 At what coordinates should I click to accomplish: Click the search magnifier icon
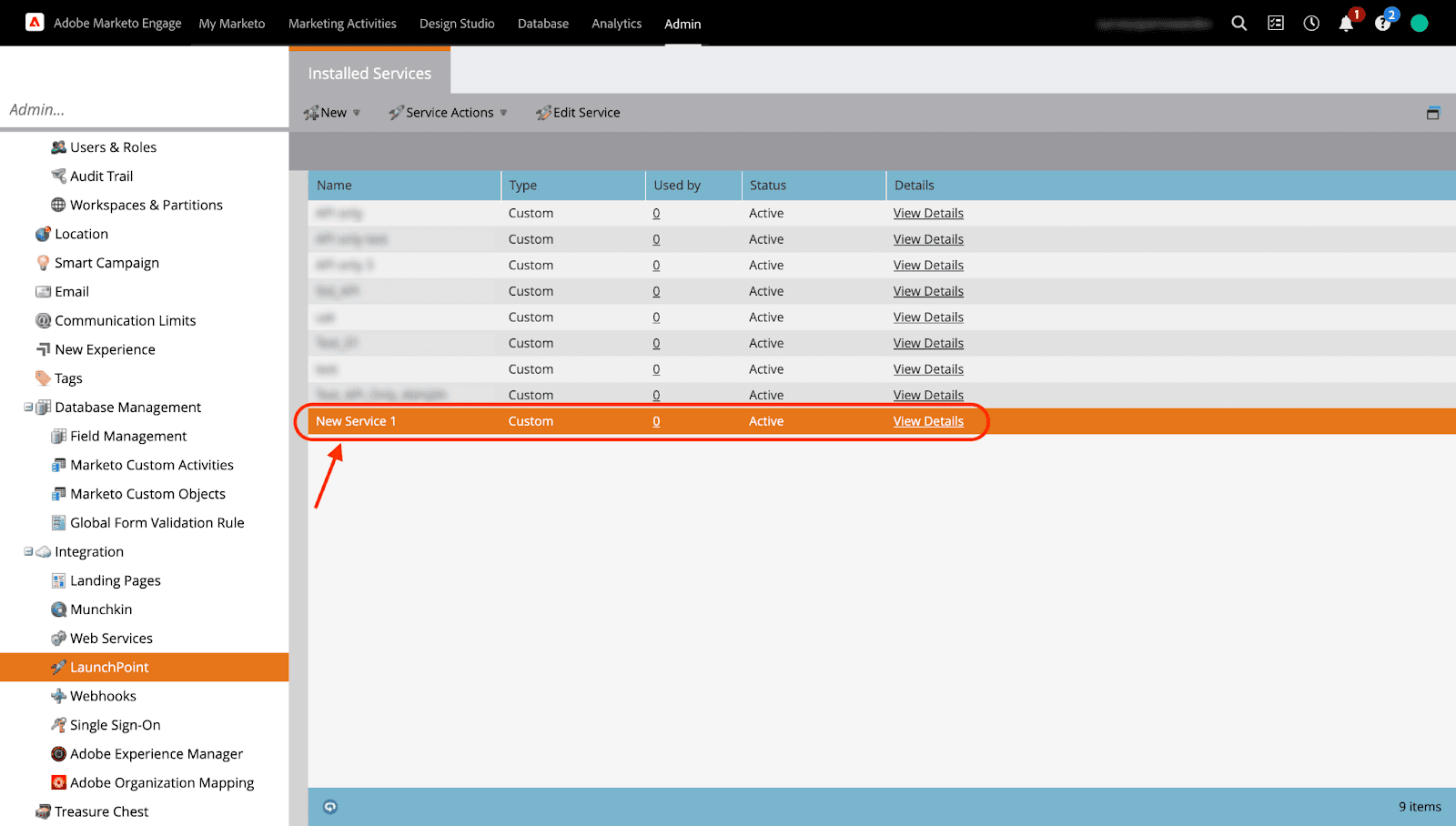1239,24
